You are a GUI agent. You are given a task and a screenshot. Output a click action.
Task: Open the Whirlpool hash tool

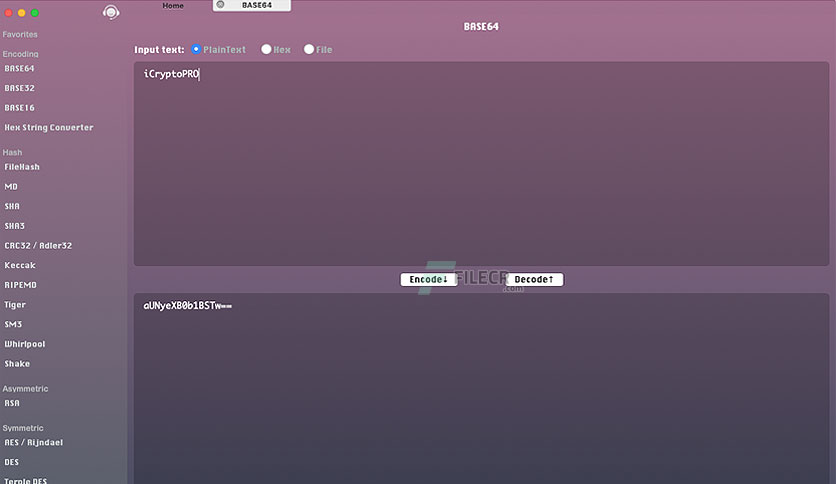(25, 344)
